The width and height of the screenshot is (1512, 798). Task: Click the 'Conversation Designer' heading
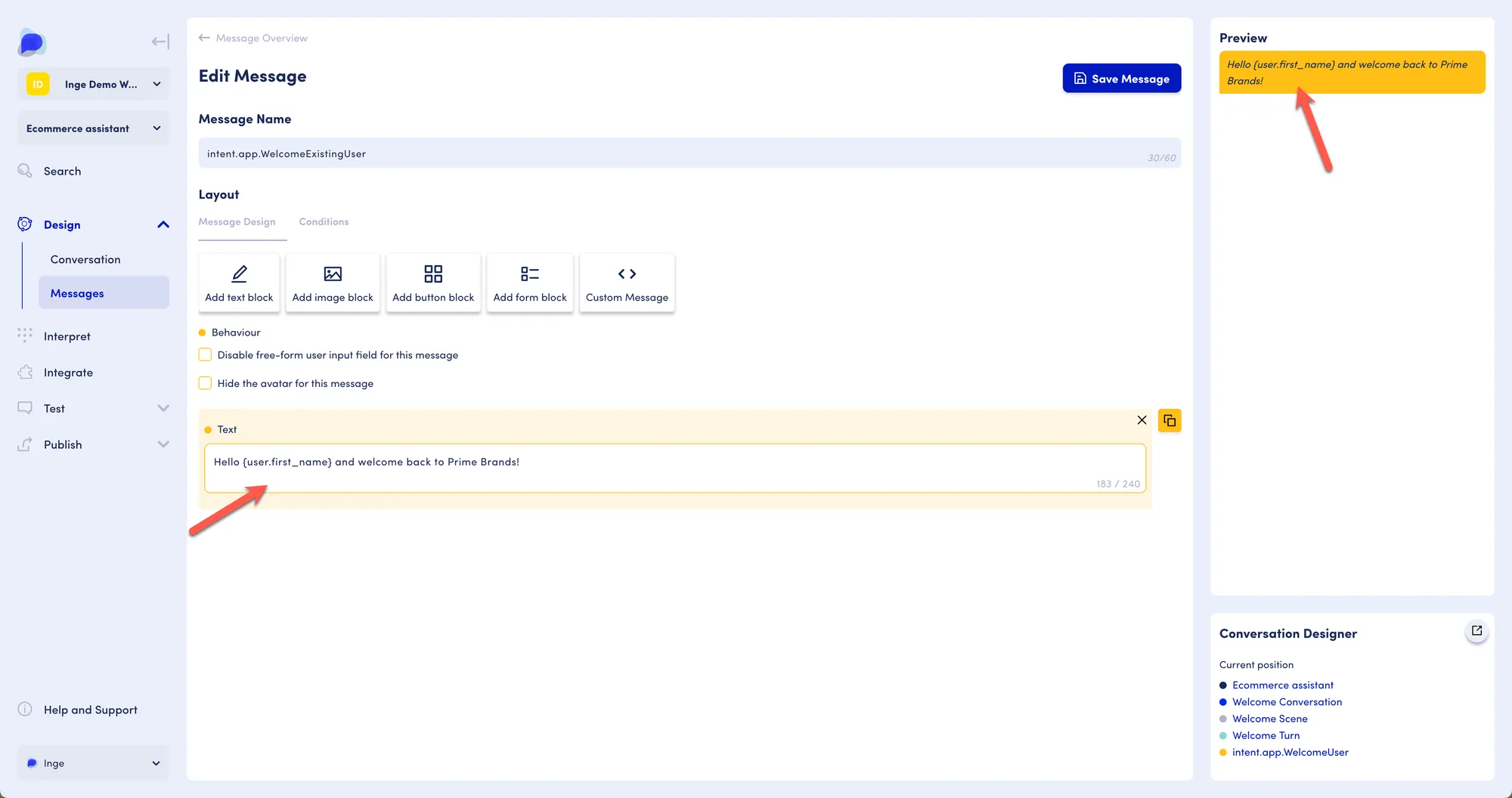point(1287,633)
